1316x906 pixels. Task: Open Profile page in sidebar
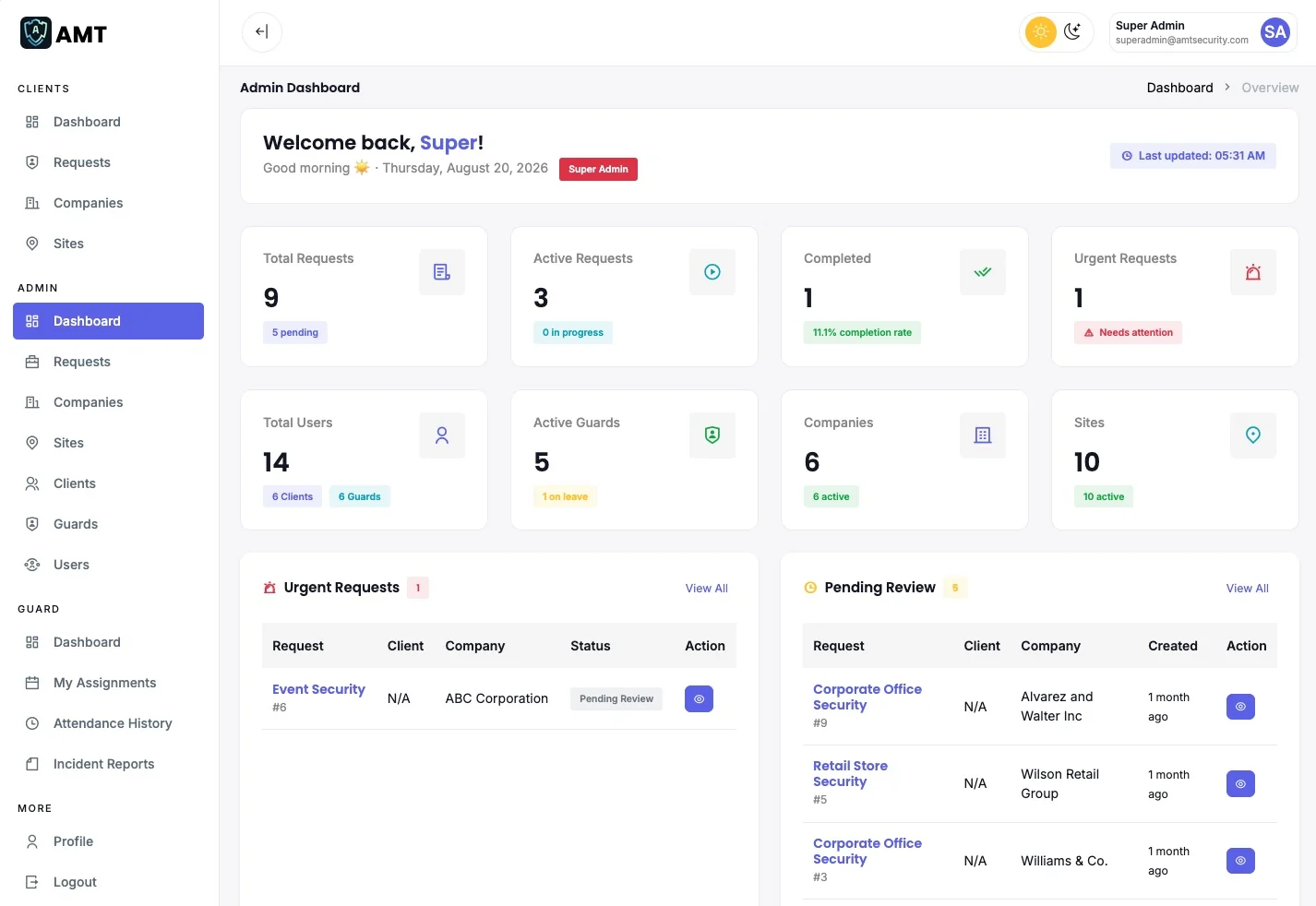pos(108,841)
